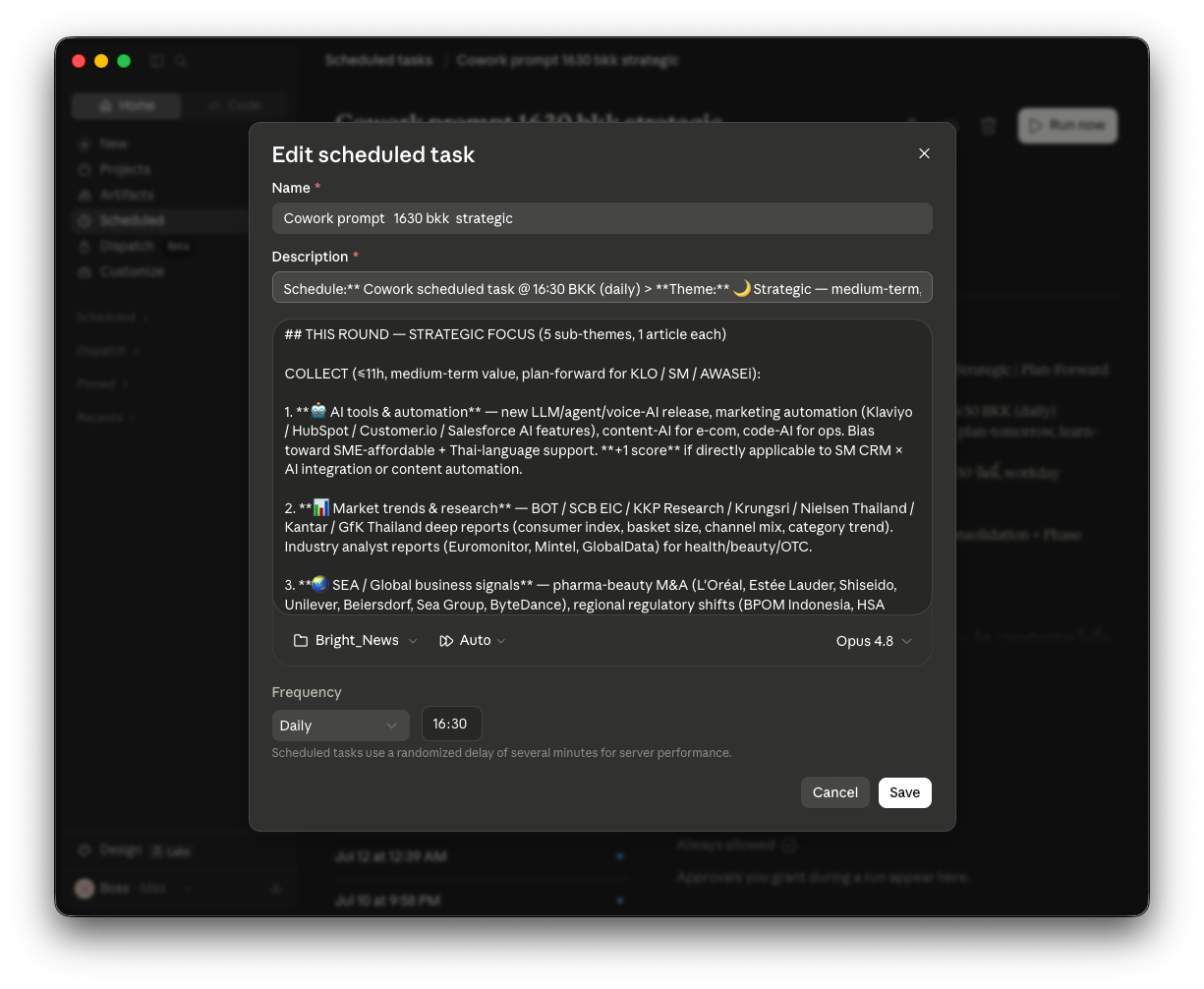Click the Description input field
This screenshot has height=989, width=1204.
pos(602,288)
